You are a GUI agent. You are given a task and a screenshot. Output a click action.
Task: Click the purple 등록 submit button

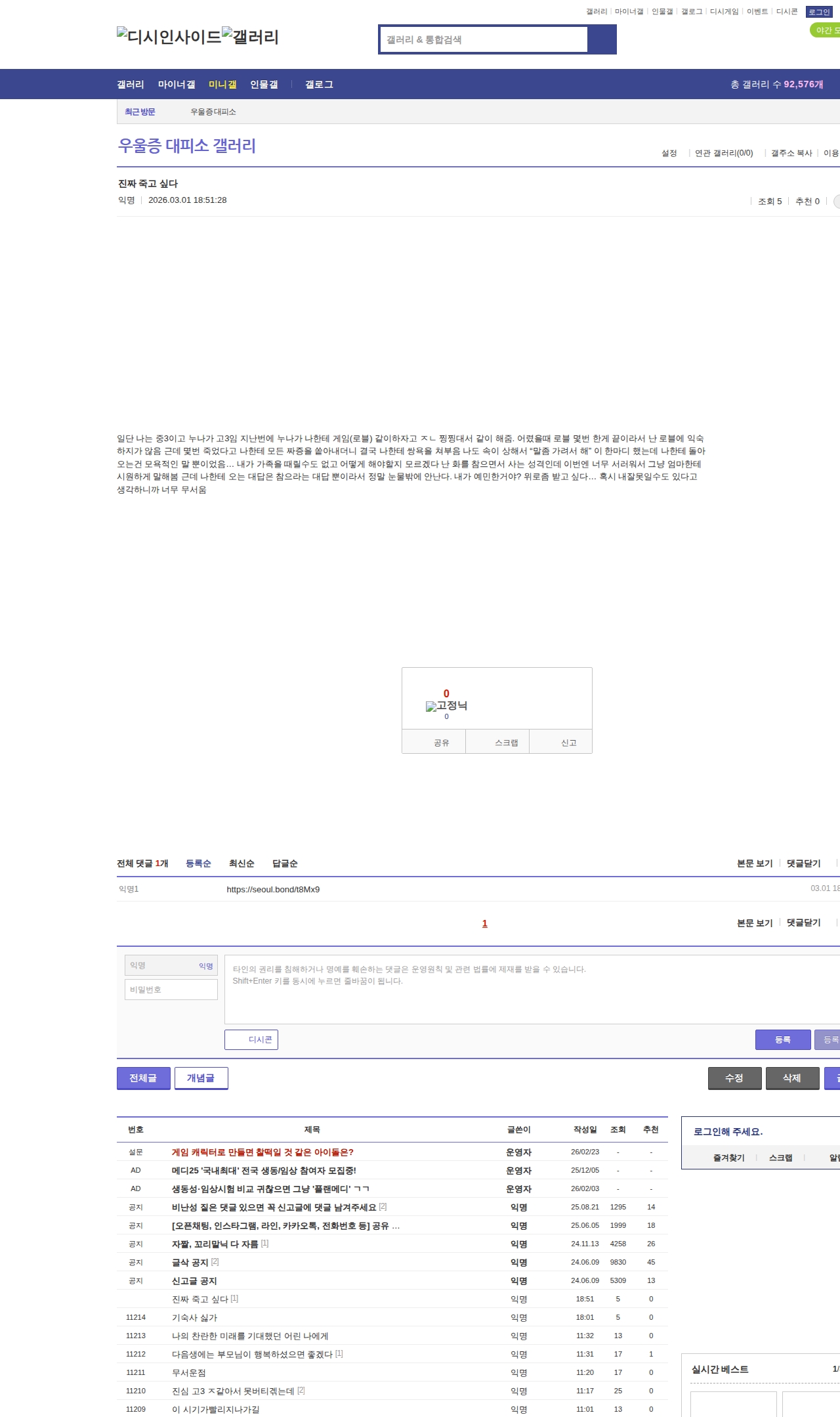tap(782, 1039)
